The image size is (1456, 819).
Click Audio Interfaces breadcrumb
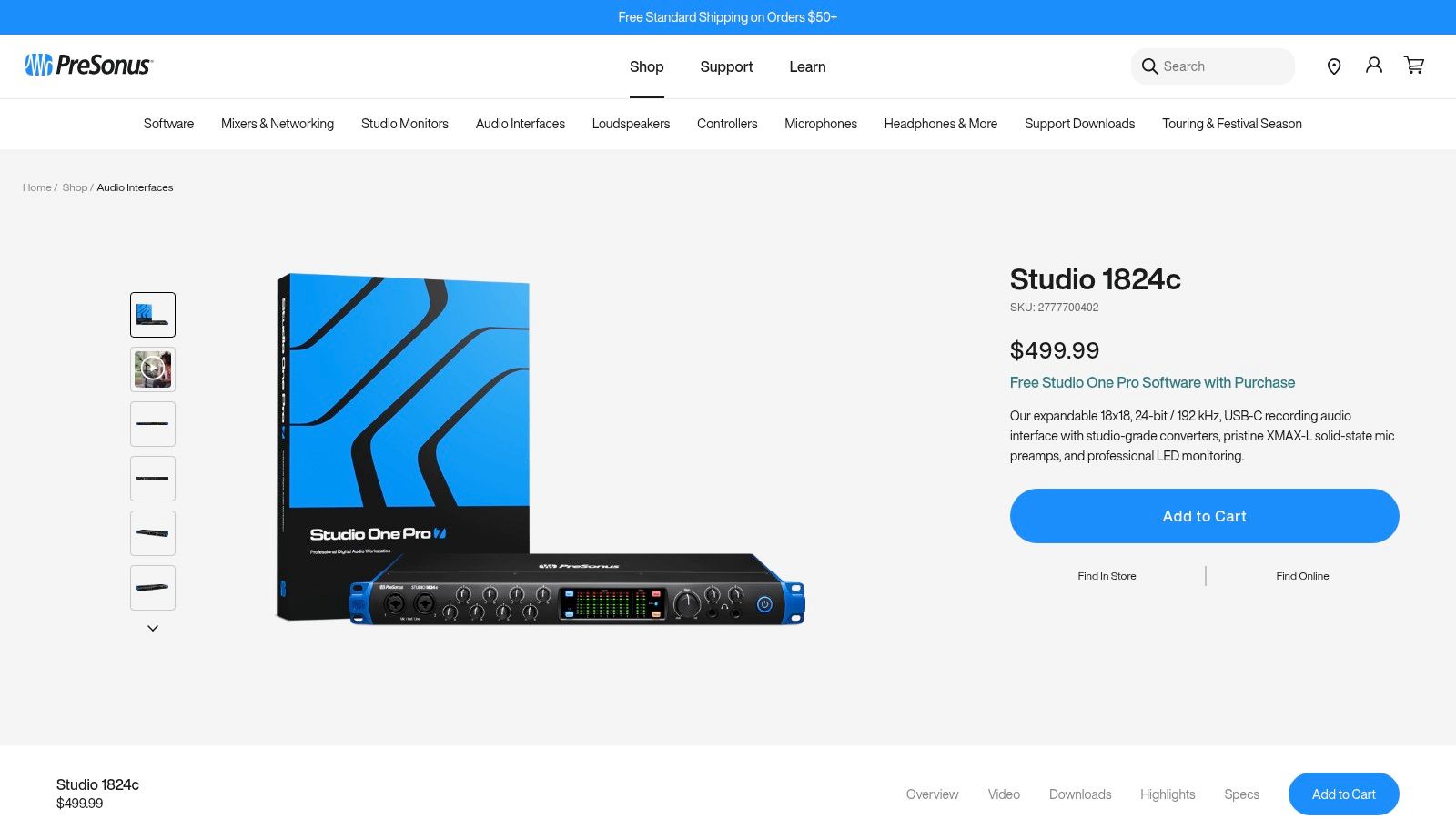point(135,187)
